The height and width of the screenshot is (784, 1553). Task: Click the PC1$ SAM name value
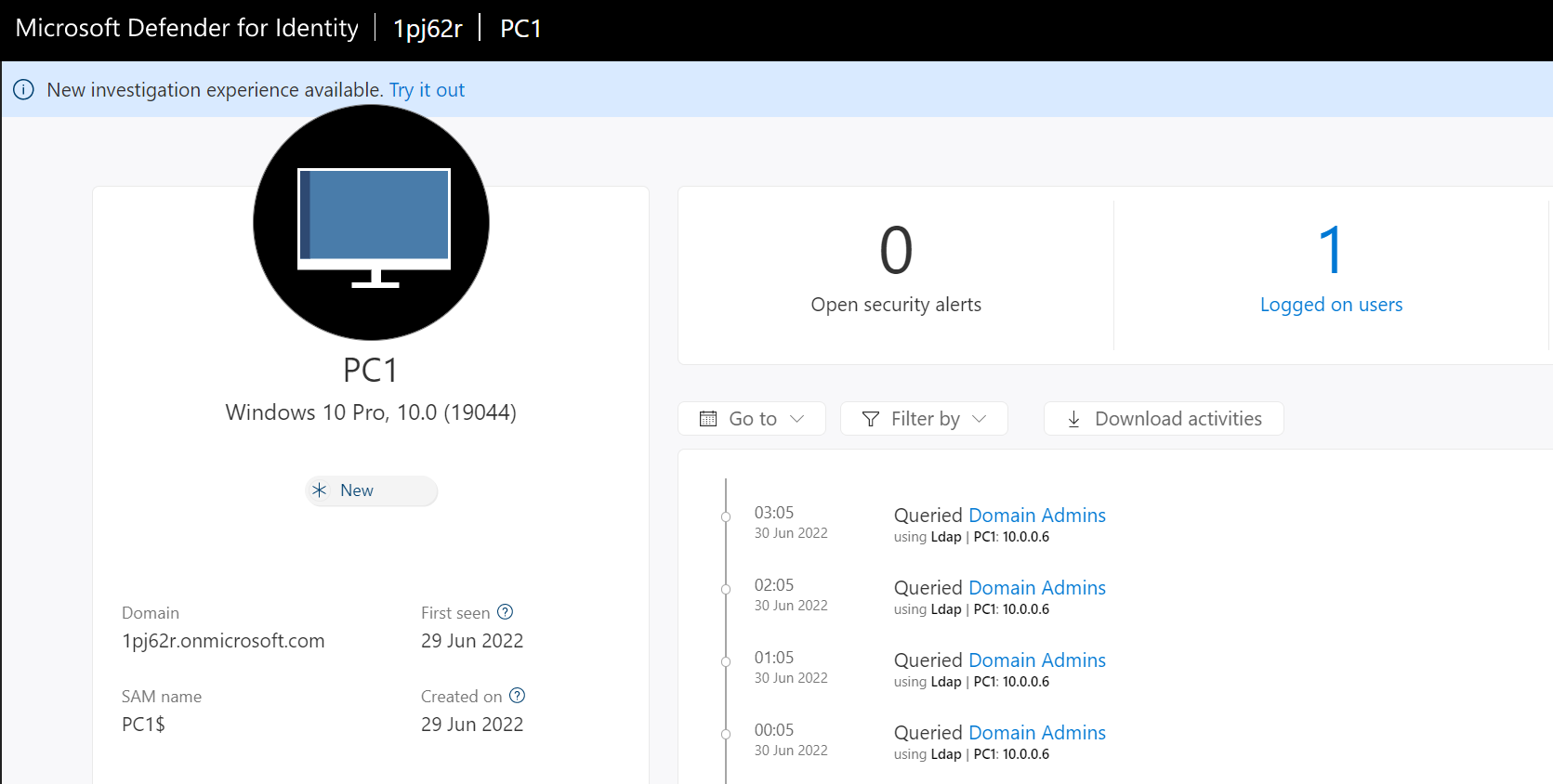(143, 725)
